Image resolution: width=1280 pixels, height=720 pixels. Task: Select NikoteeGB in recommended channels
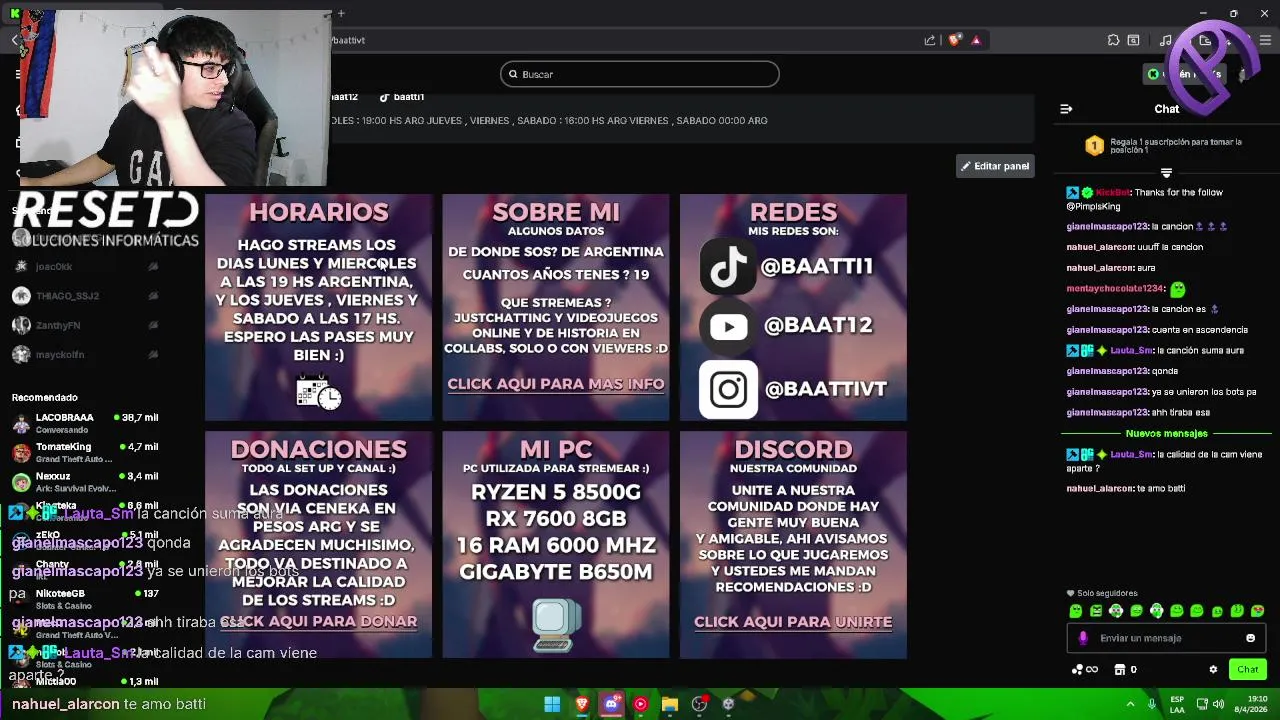coord(85,598)
